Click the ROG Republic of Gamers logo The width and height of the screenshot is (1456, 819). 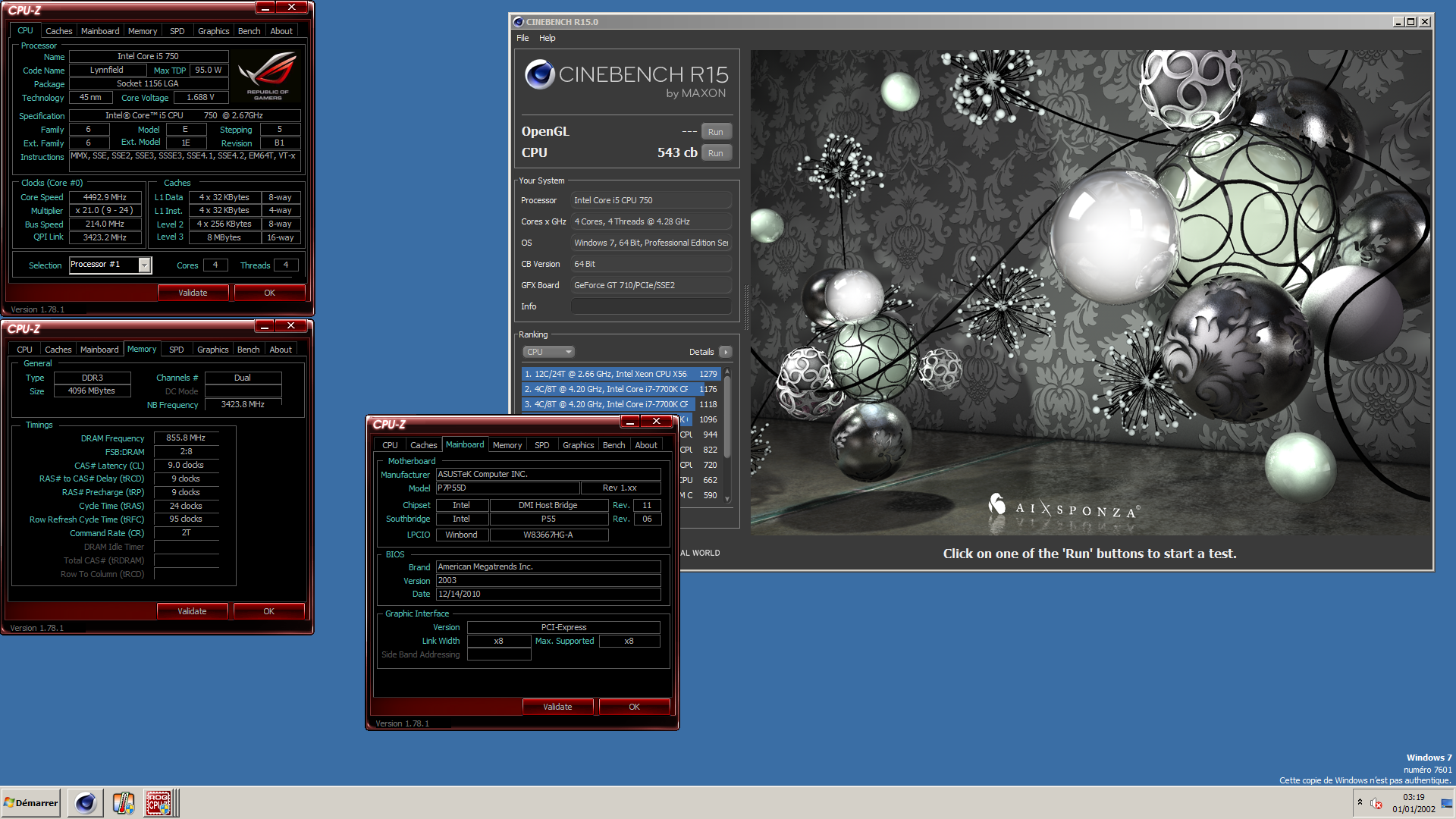[x=268, y=76]
